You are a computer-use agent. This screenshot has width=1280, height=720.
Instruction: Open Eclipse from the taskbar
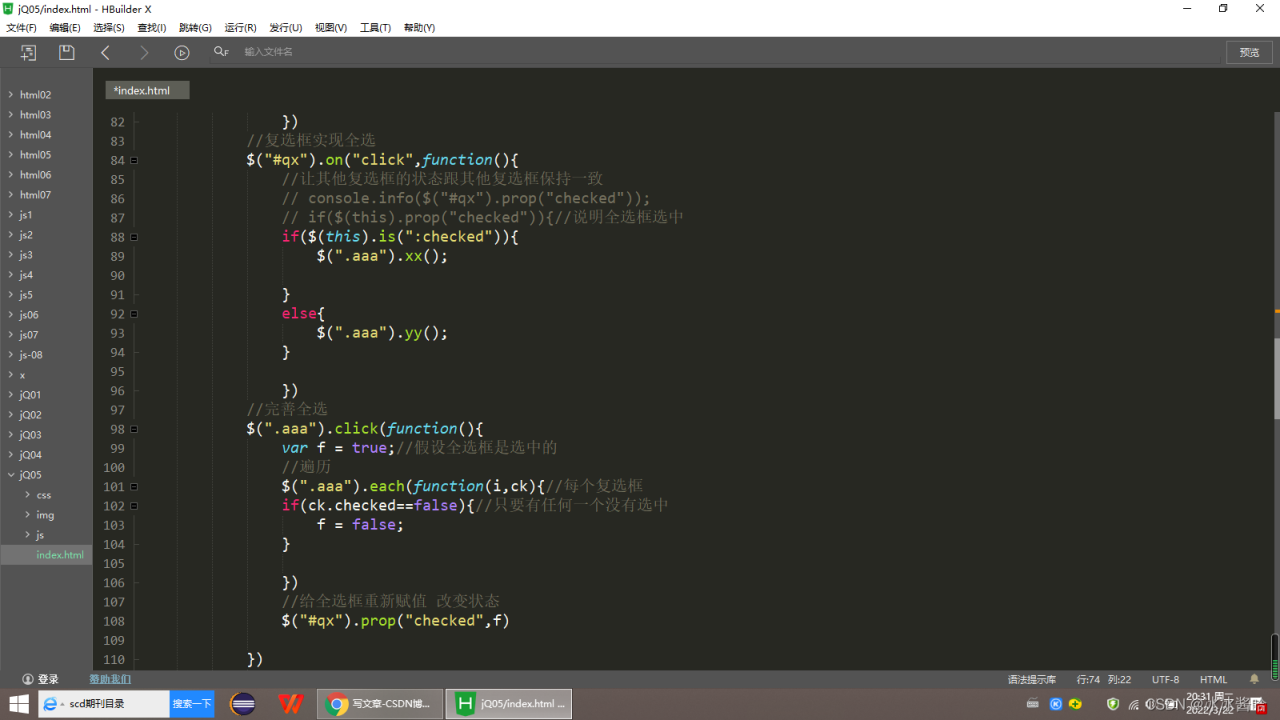pos(243,704)
